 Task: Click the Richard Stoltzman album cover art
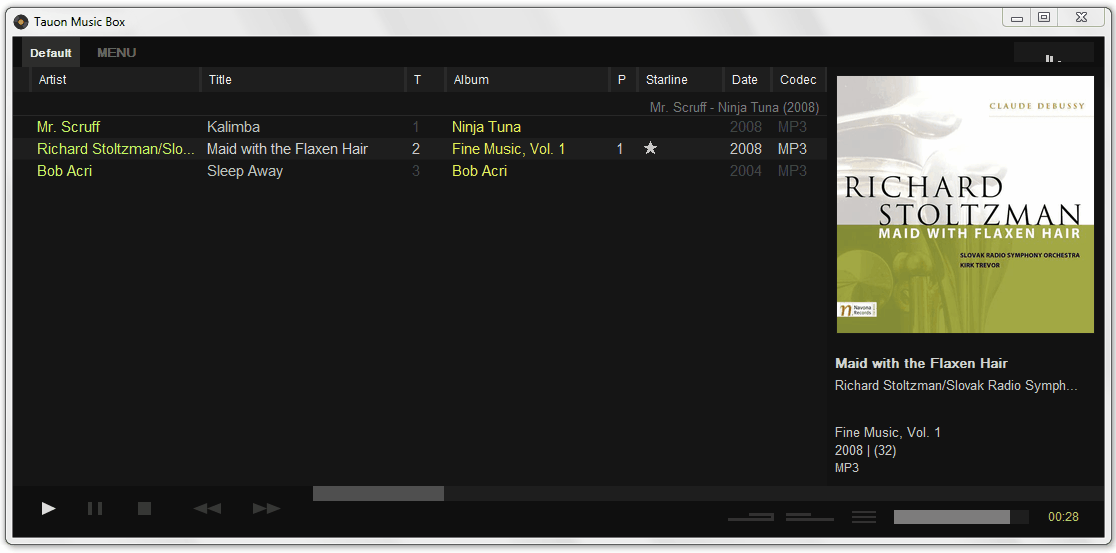coord(965,204)
